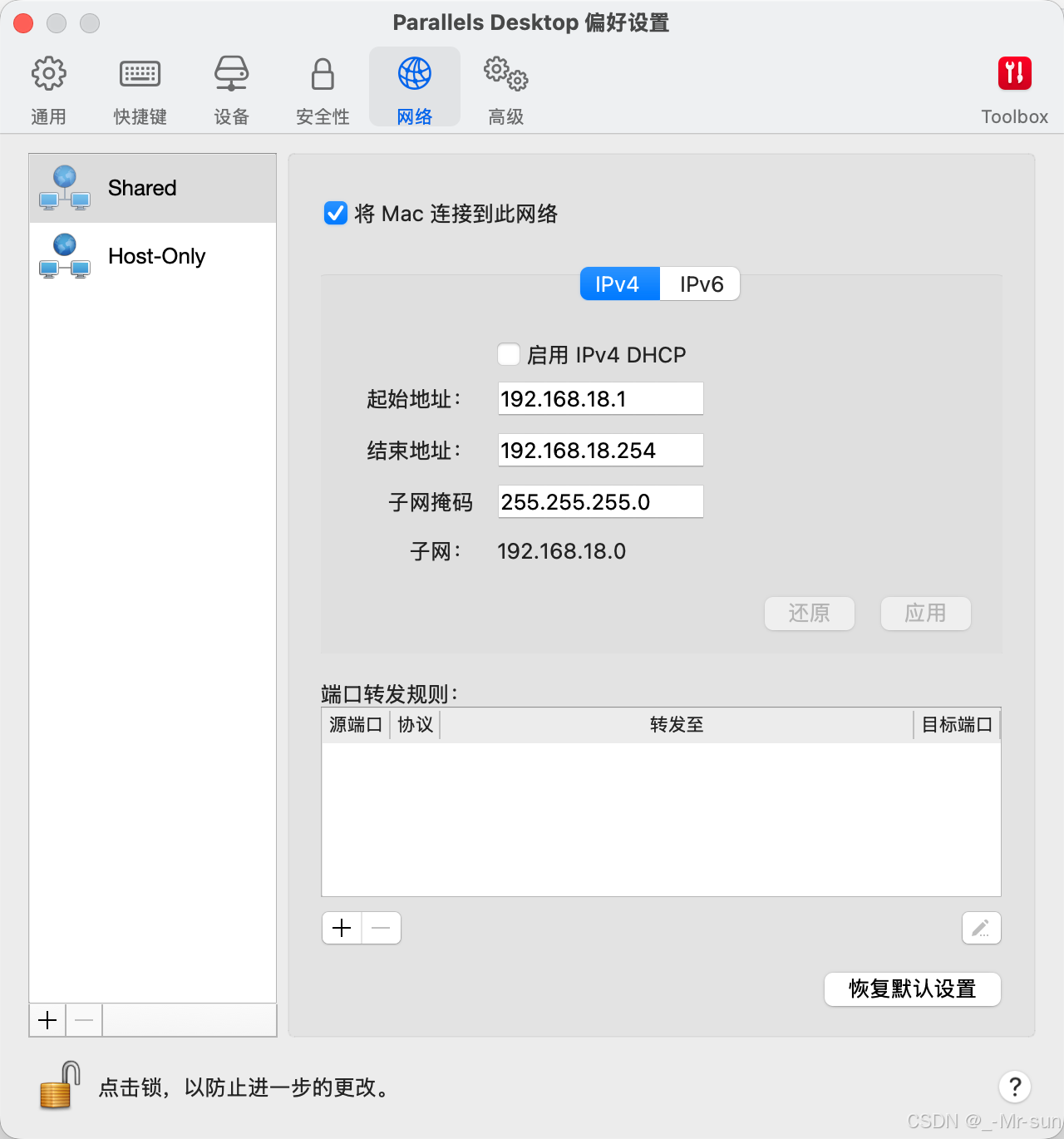This screenshot has height=1139, width=1064.
Task: Click the 协议 column header
Action: click(415, 725)
